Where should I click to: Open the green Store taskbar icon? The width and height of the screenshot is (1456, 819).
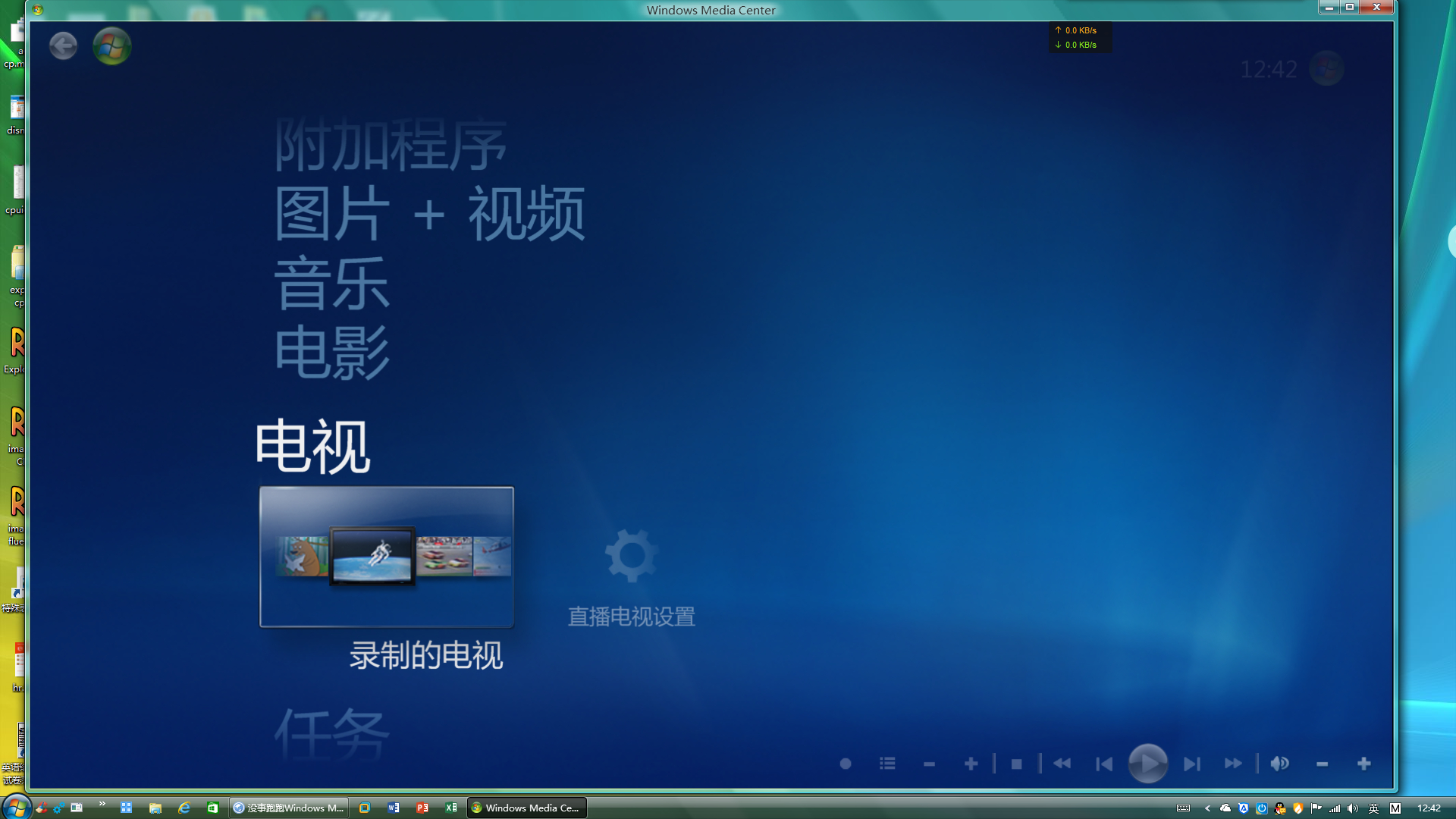click(213, 808)
